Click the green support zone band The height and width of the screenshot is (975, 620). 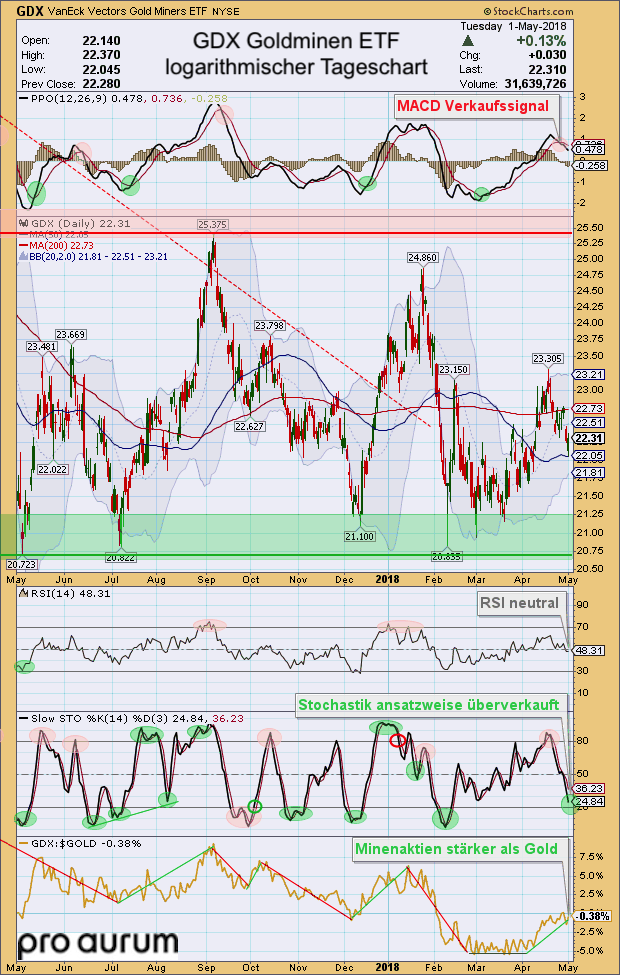(300, 534)
